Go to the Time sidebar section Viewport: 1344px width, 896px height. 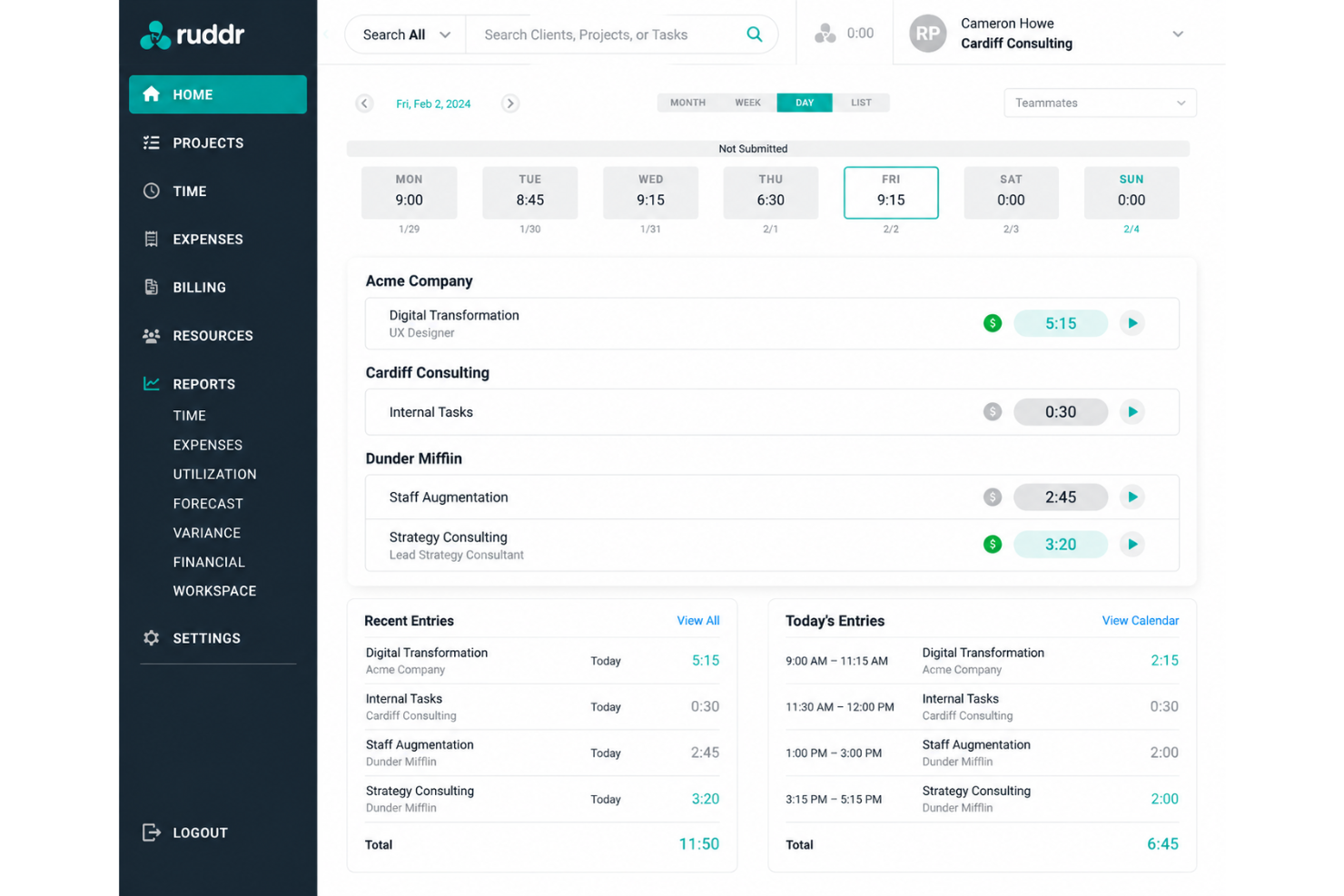190,191
